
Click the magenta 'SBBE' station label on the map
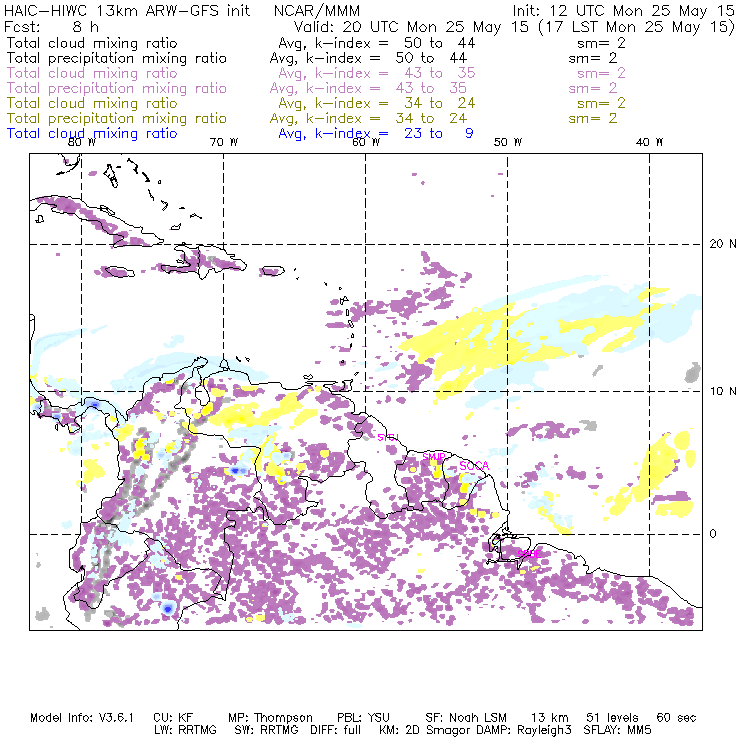pos(529,554)
